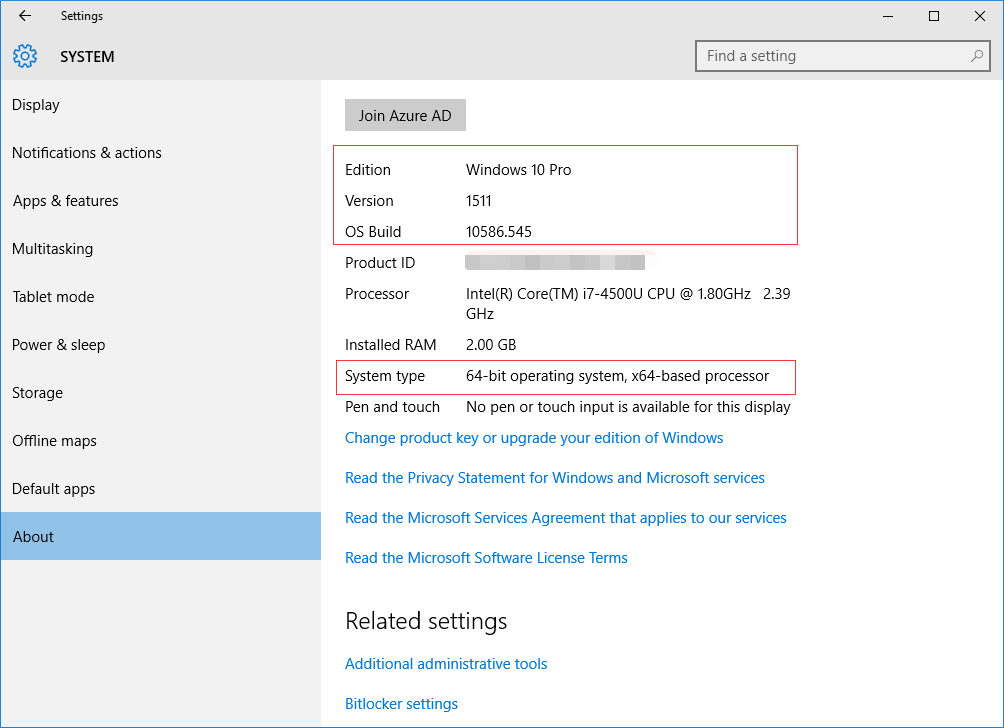Read the Privacy Statement link

(x=555, y=478)
